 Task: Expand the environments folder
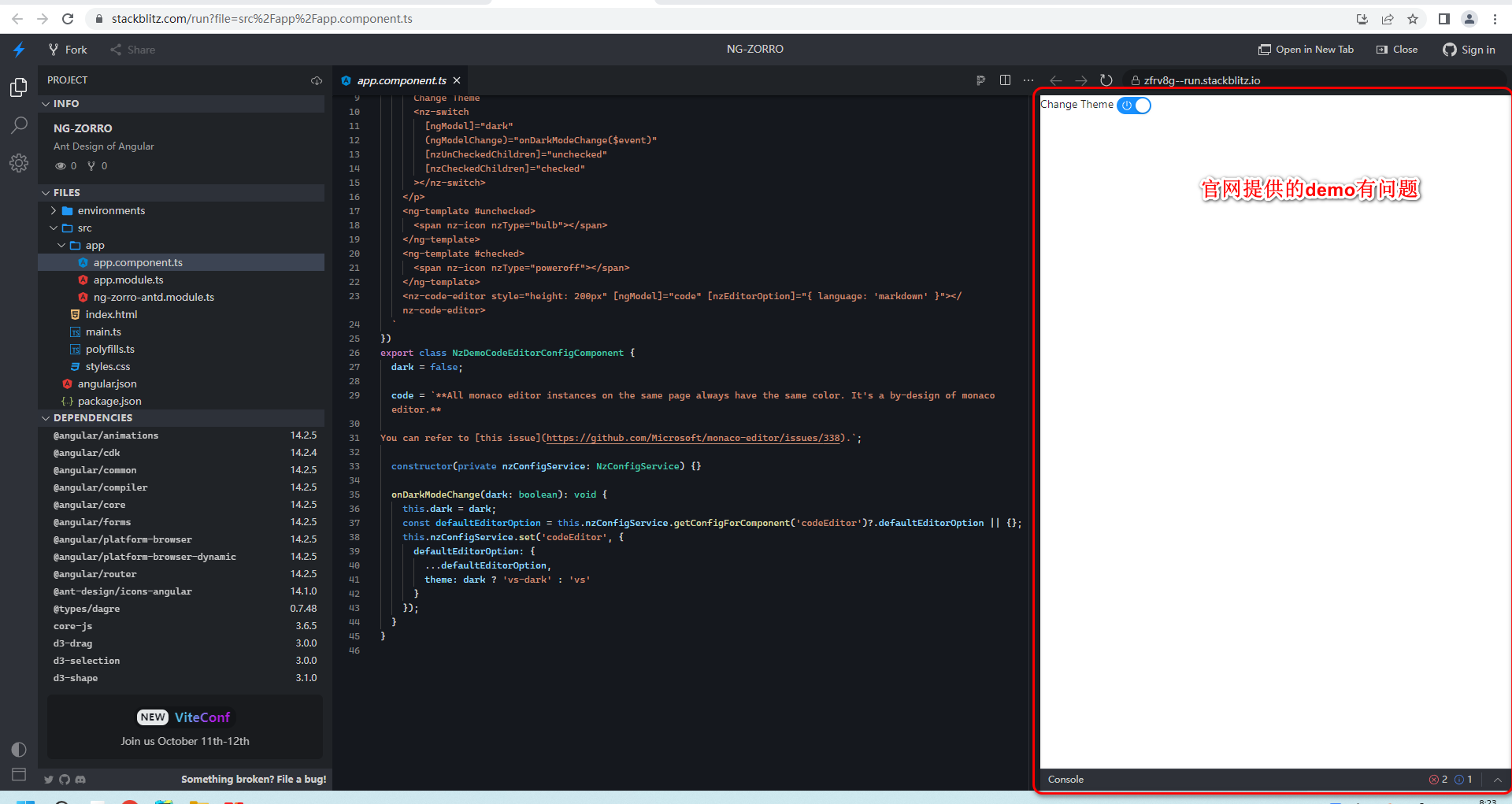[x=54, y=210]
